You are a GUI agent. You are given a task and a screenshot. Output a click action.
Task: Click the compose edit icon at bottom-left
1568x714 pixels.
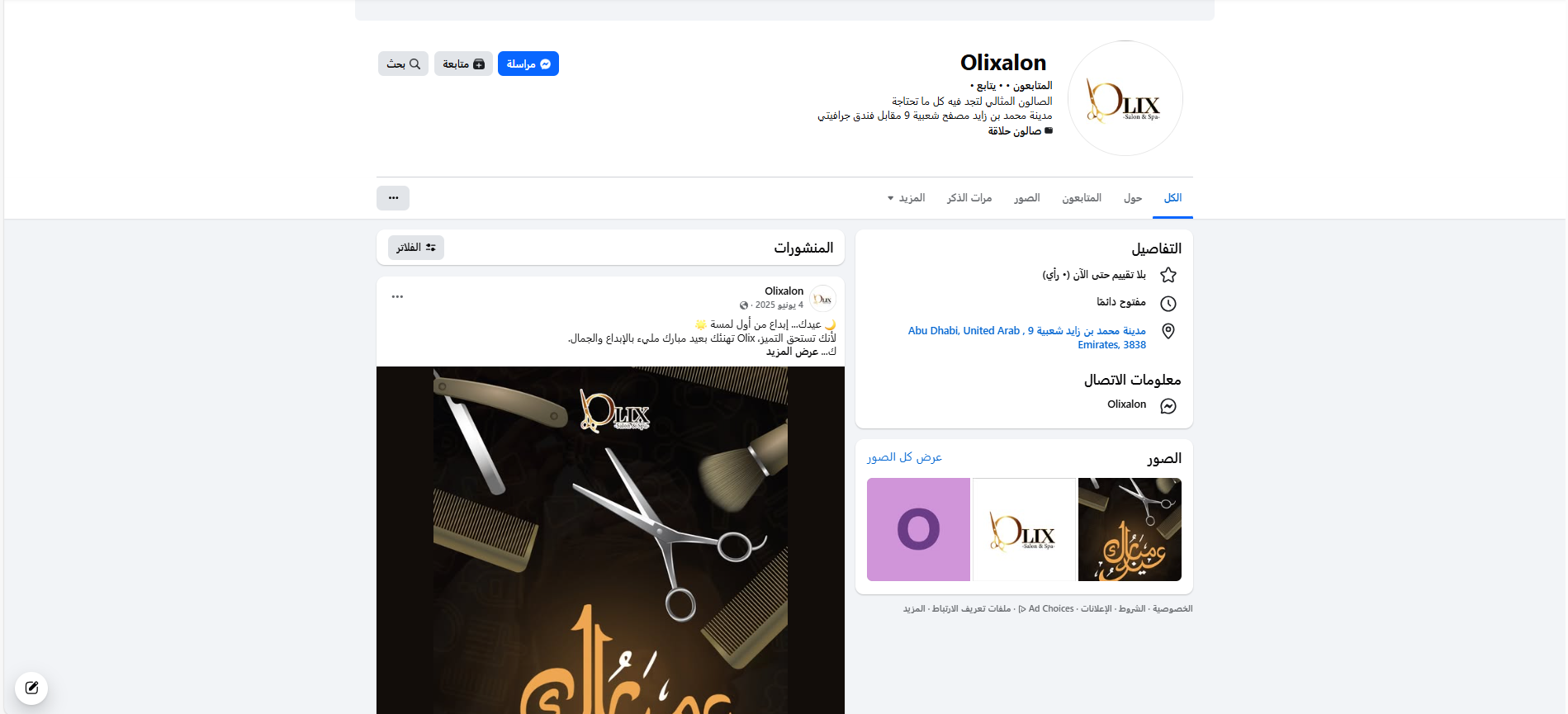[x=31, y=688]
